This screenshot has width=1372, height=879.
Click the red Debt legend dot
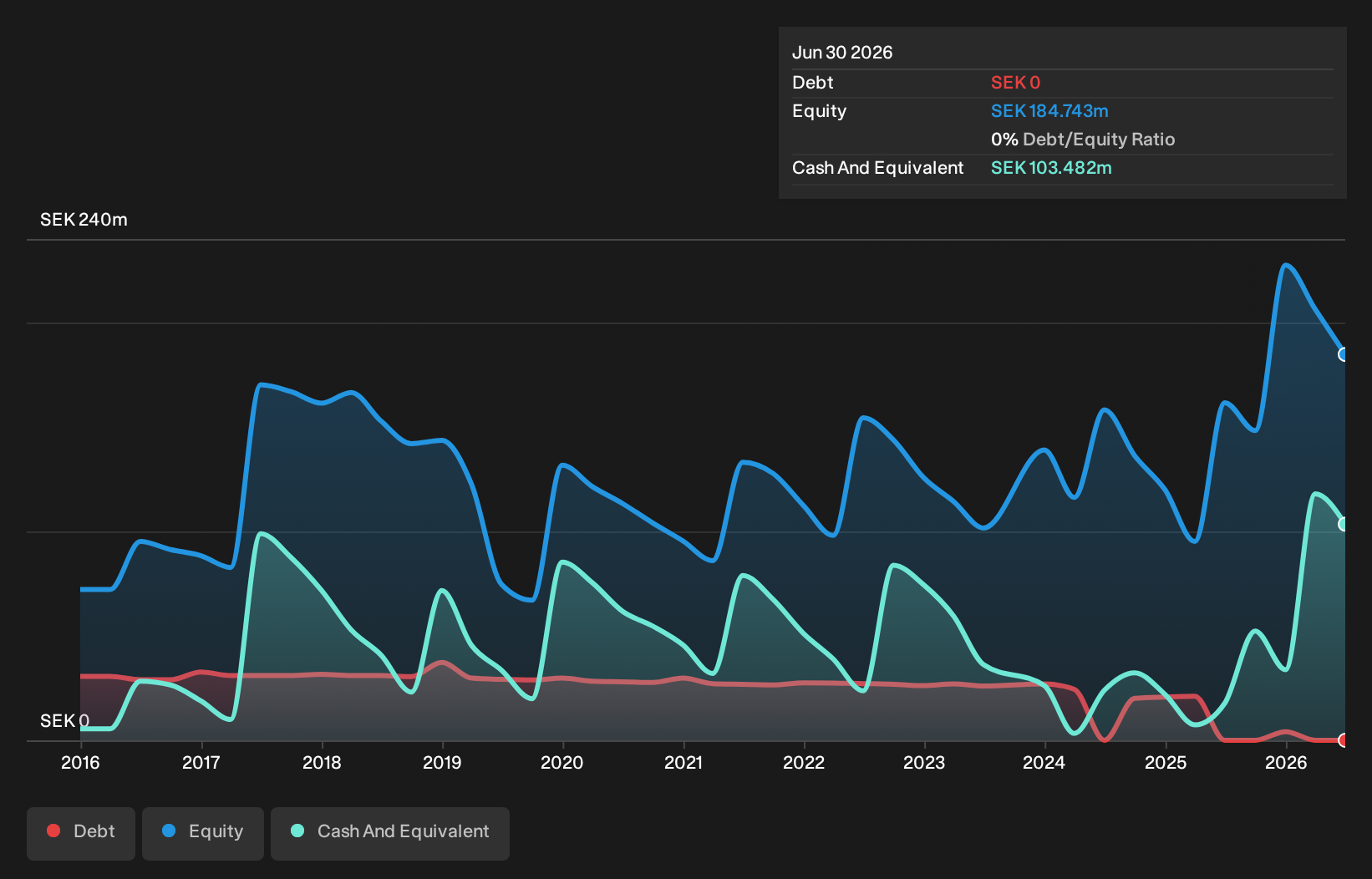[x=53, y=831]
